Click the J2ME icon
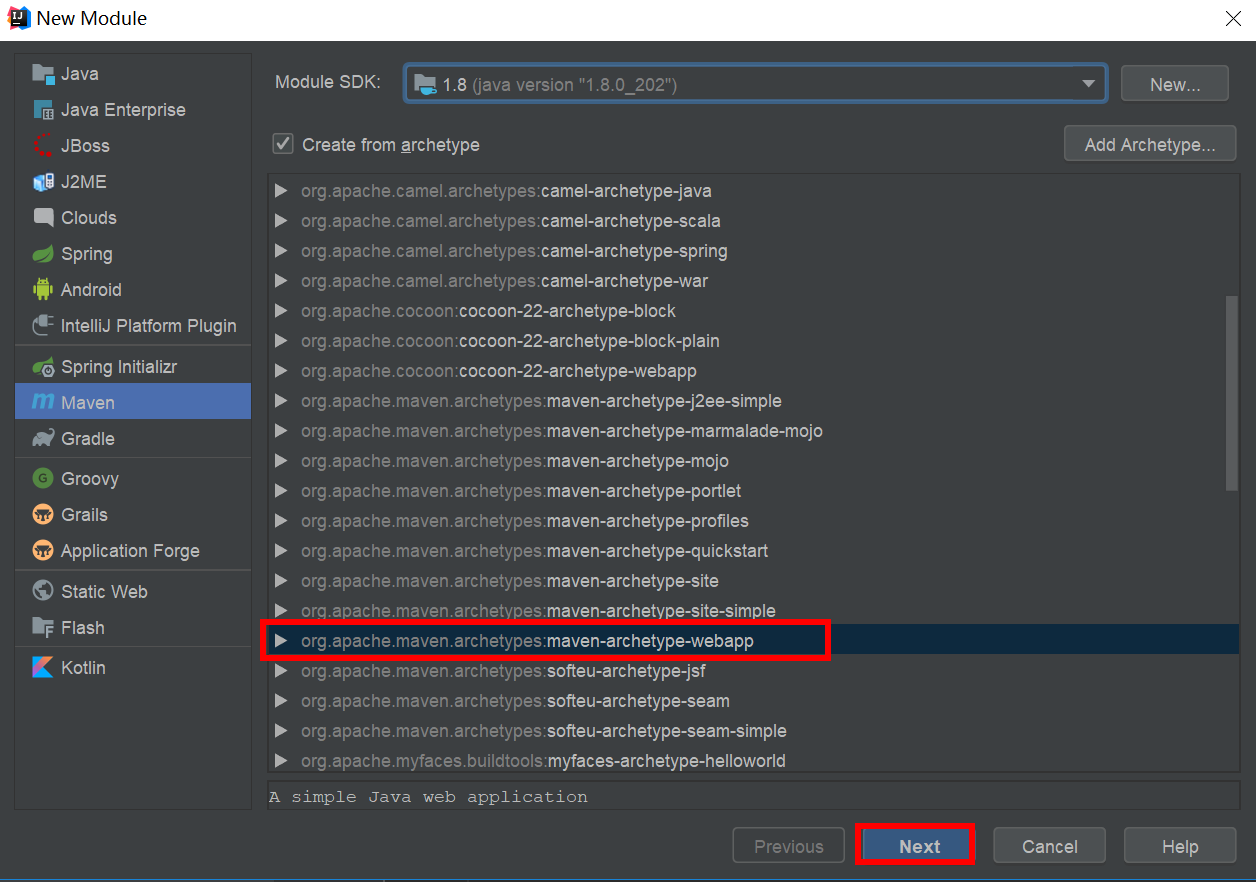This screenshot has height=882, width=1256. [x=43, y=182]
